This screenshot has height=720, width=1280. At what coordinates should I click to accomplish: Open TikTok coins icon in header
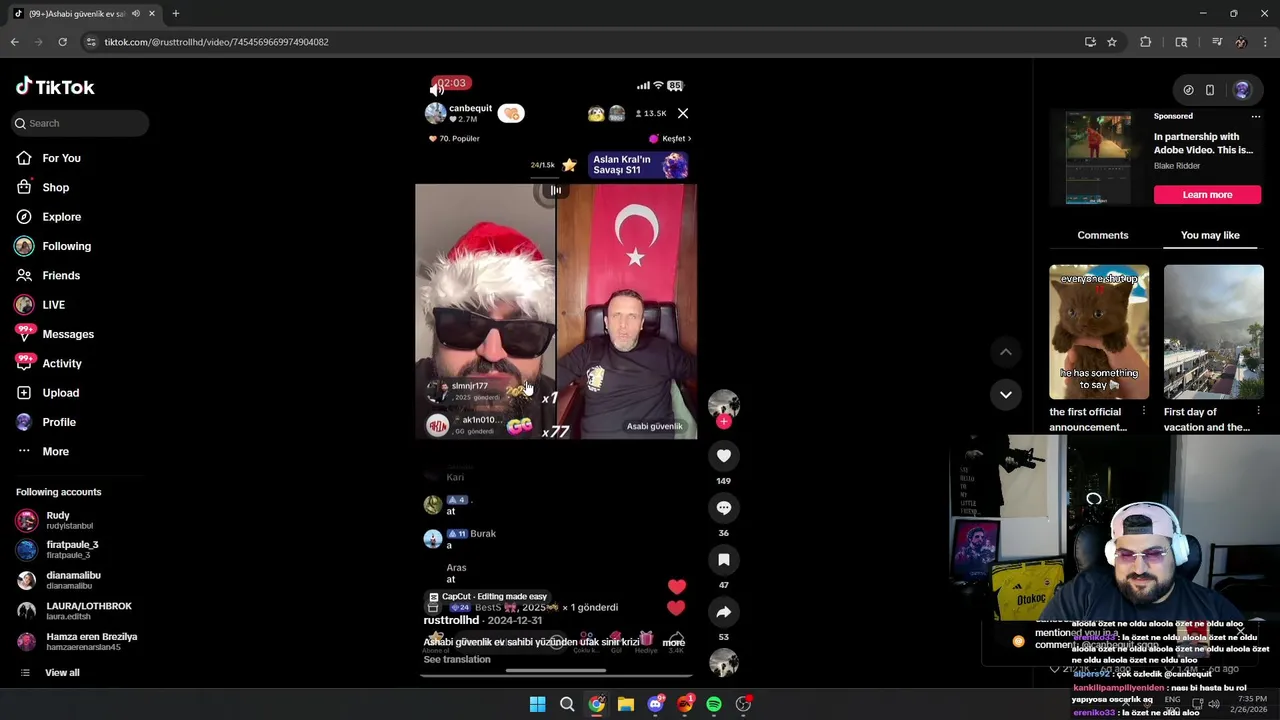[1188, 90]
